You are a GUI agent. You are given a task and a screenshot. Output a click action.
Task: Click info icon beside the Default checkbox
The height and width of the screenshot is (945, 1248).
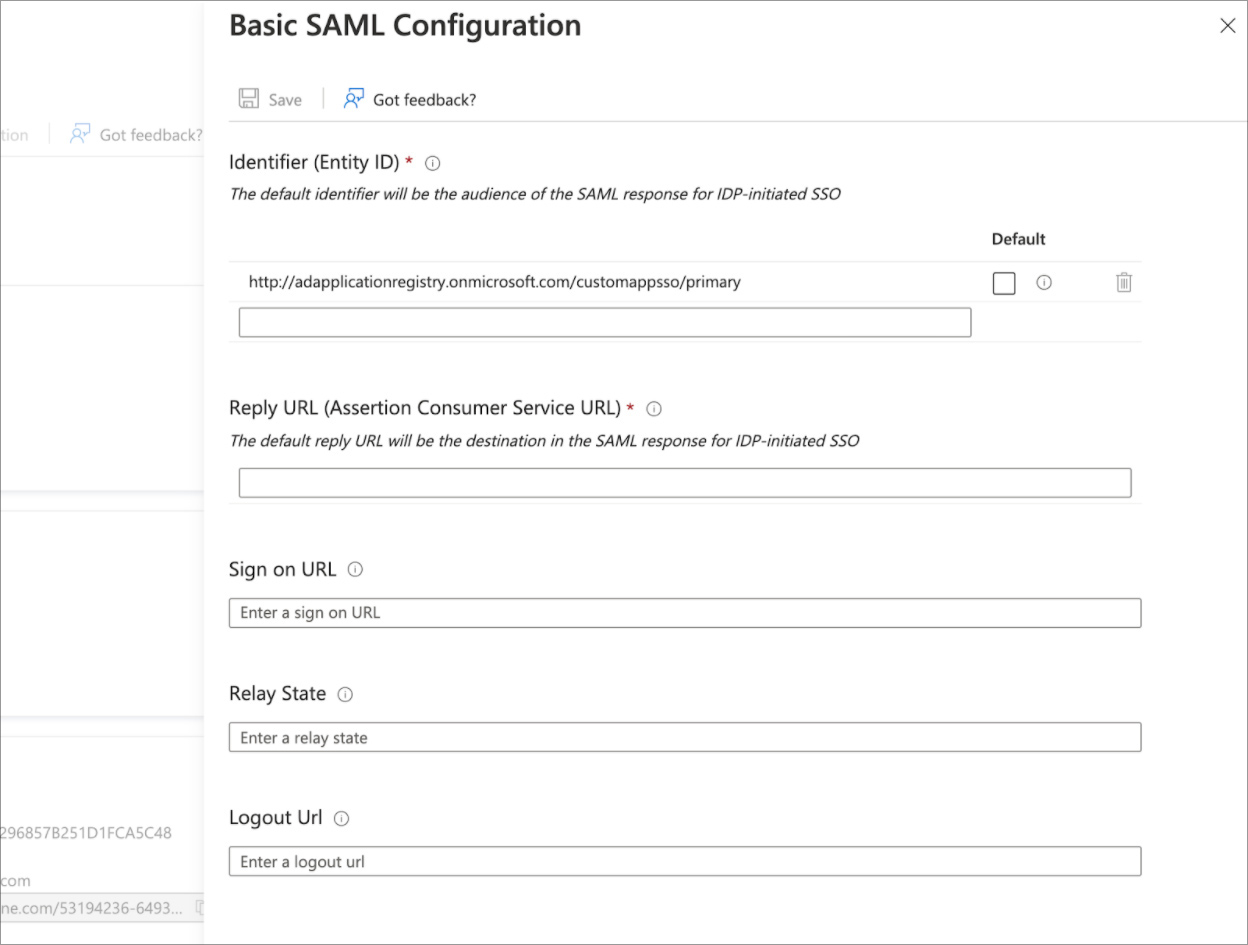1044,283
